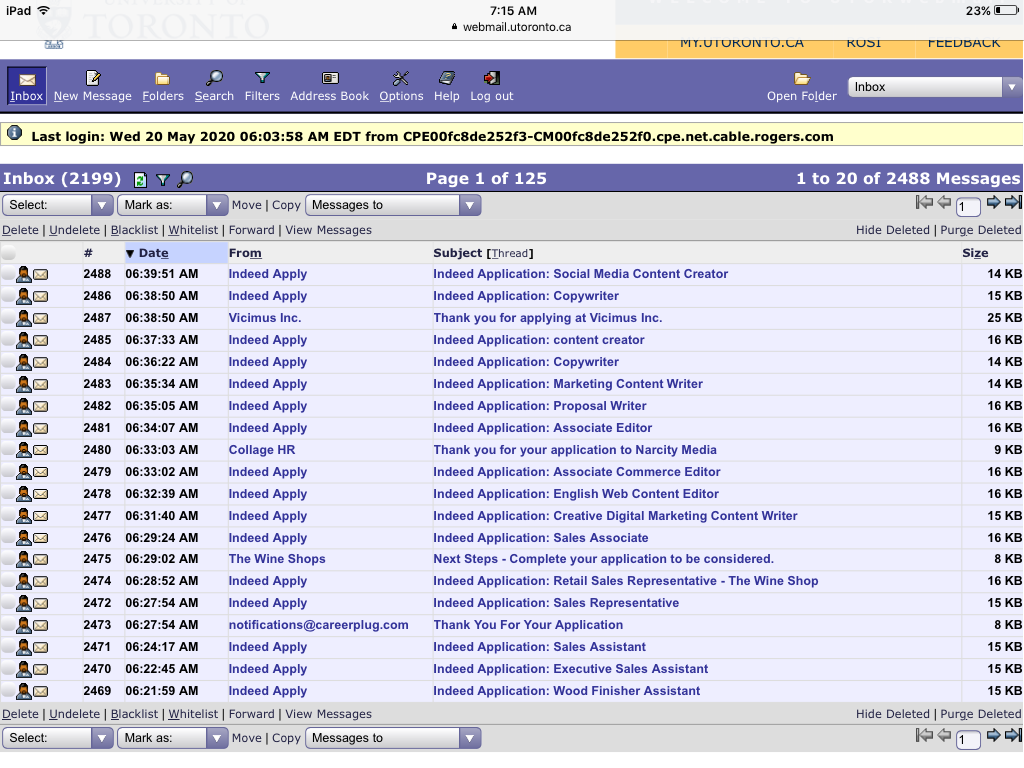Refresh the Inbox using the green refresh icon
1024x768 pixels.
pyautogui.click(x=141, y=180)
